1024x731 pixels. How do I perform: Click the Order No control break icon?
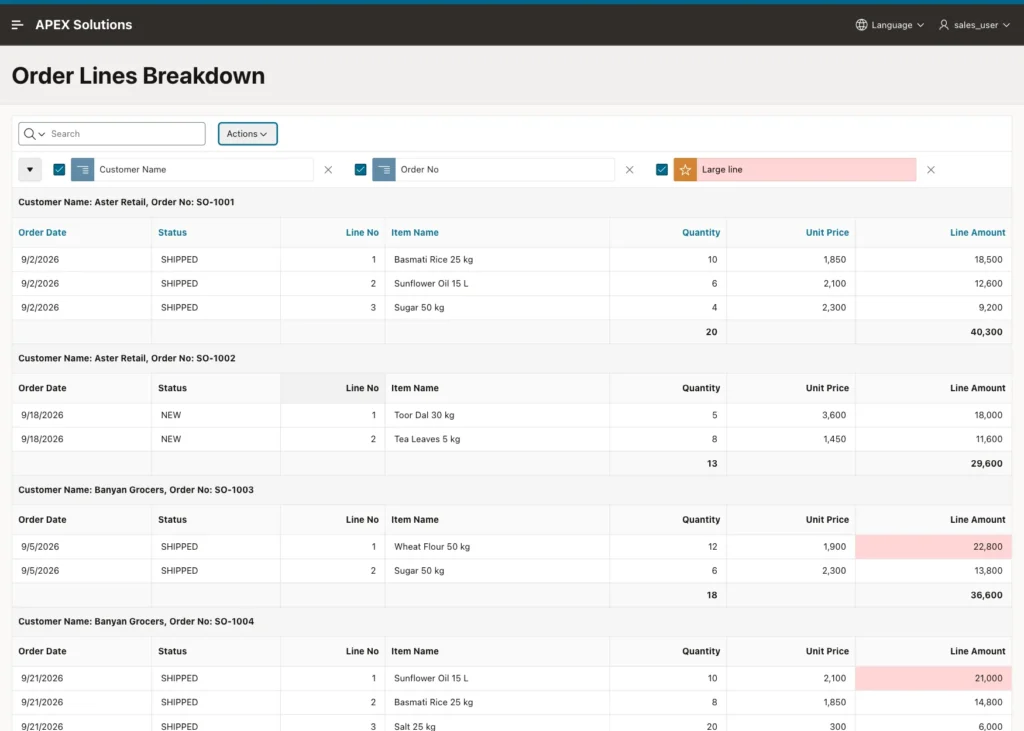pos(384,170)
